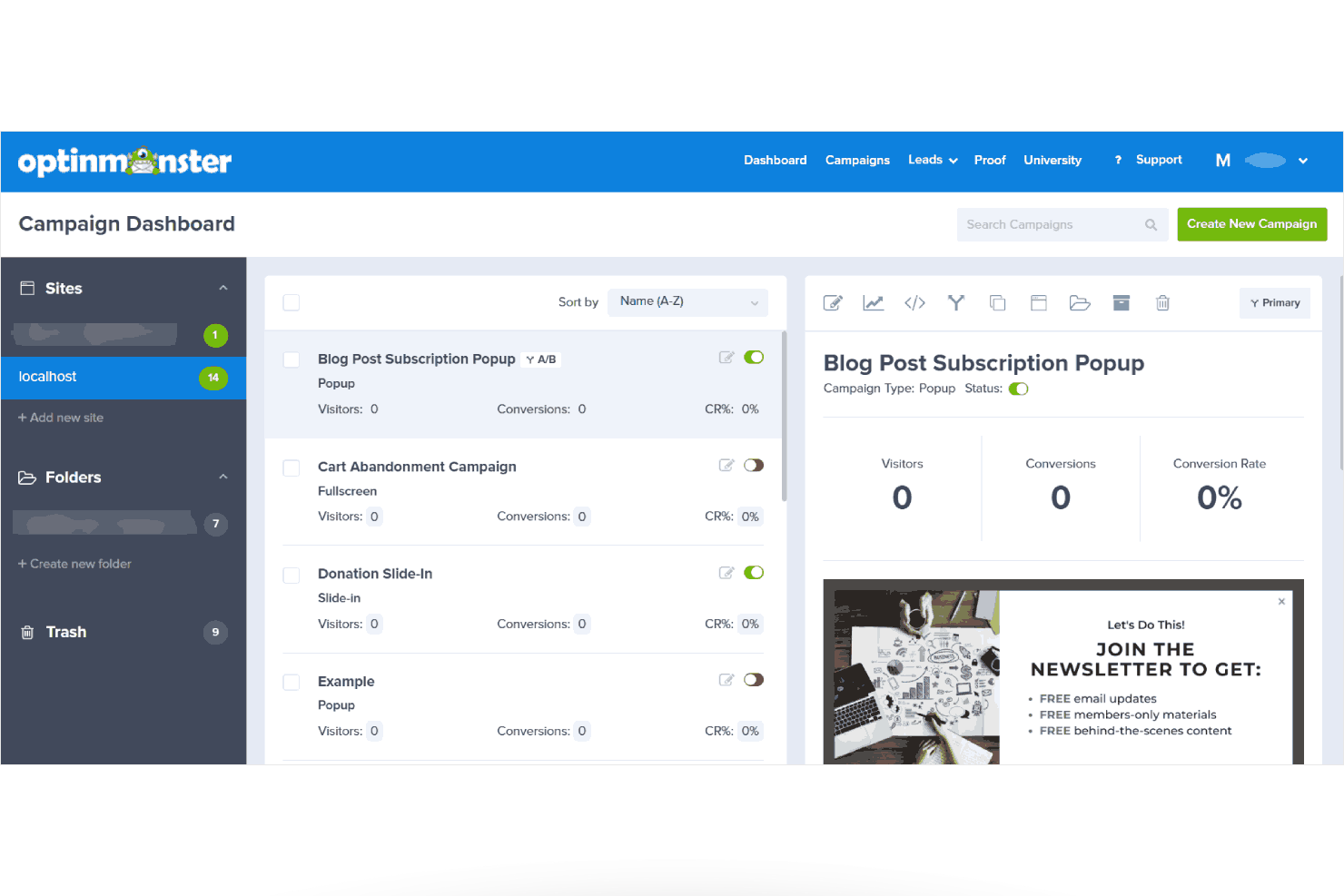The height and width of the screenshot is (896, 1344).
Task: Enable the Cart Abandonment Campaign toggle
Action: click(x=754, y=466)
